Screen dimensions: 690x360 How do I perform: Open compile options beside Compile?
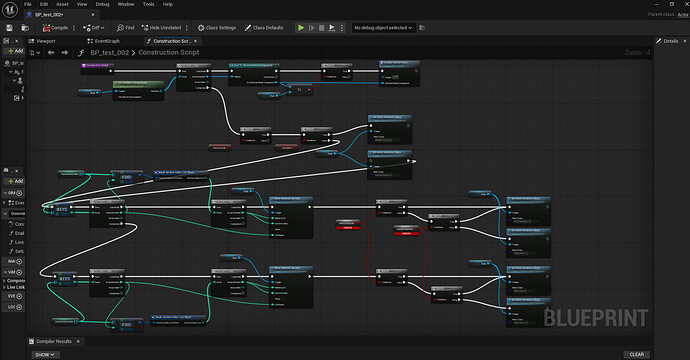73,28
